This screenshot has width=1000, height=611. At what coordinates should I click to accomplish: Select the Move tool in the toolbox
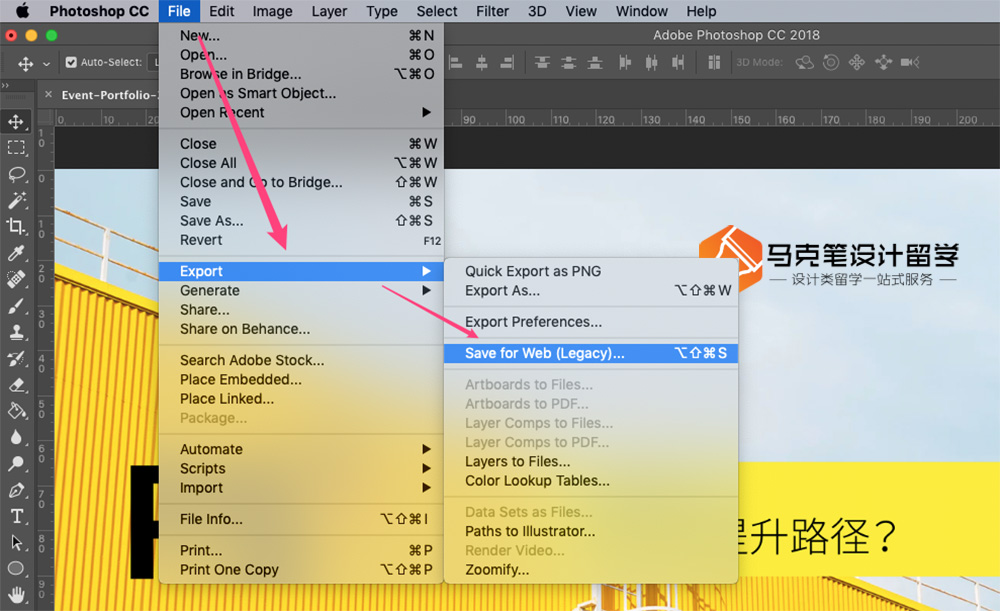coord(16,121)
